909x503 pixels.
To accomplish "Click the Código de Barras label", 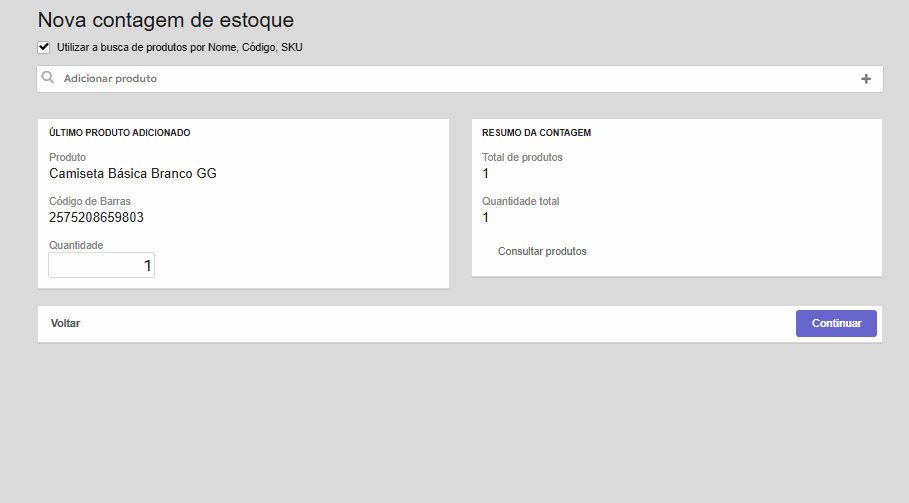I will [x=90, y=201].
